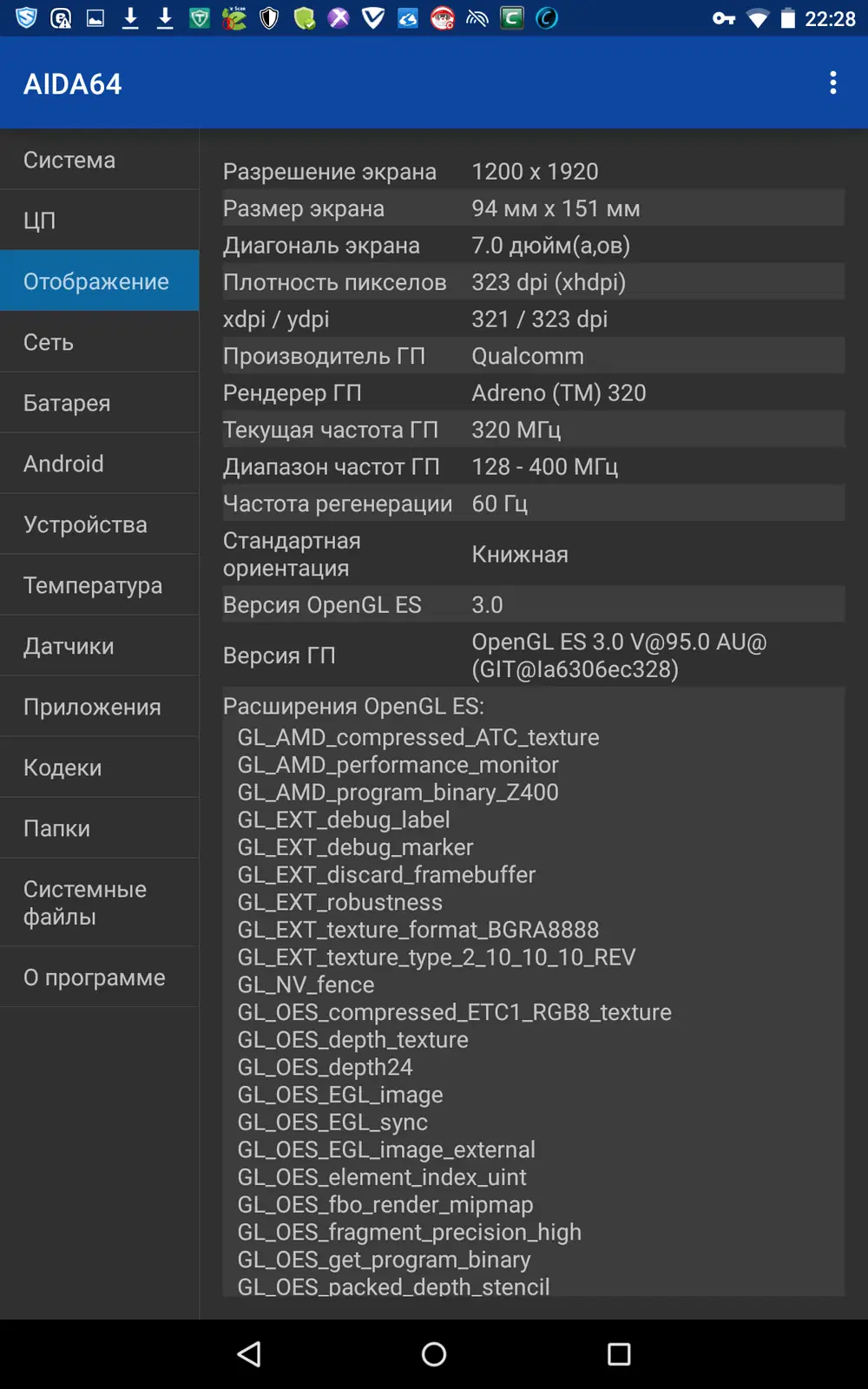Switch to the ЦП section
The width and height of the screenshot is (868, 1389).
tap(99, 221)
